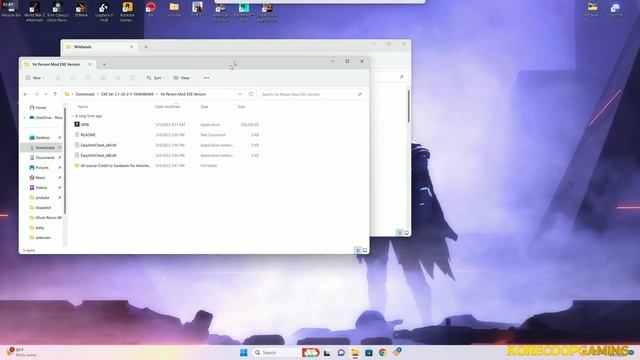The height and width of the screenshot is (360, 640).
Task: Sort files by the Name column header
Action: (x=83, y=107)
